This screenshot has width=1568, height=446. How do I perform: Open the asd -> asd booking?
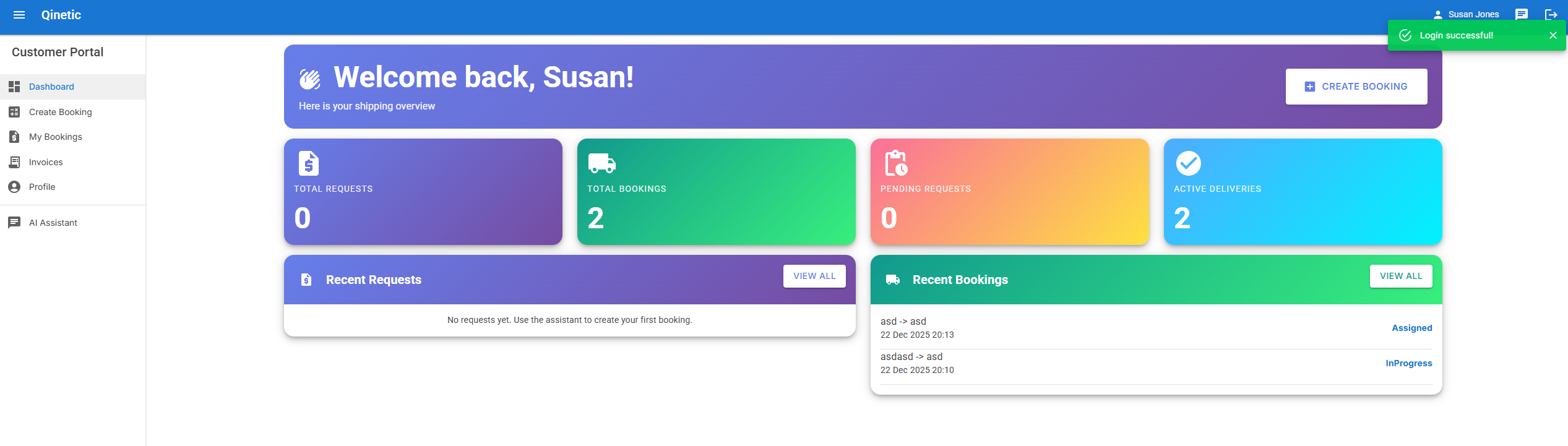coord(1157,328)
